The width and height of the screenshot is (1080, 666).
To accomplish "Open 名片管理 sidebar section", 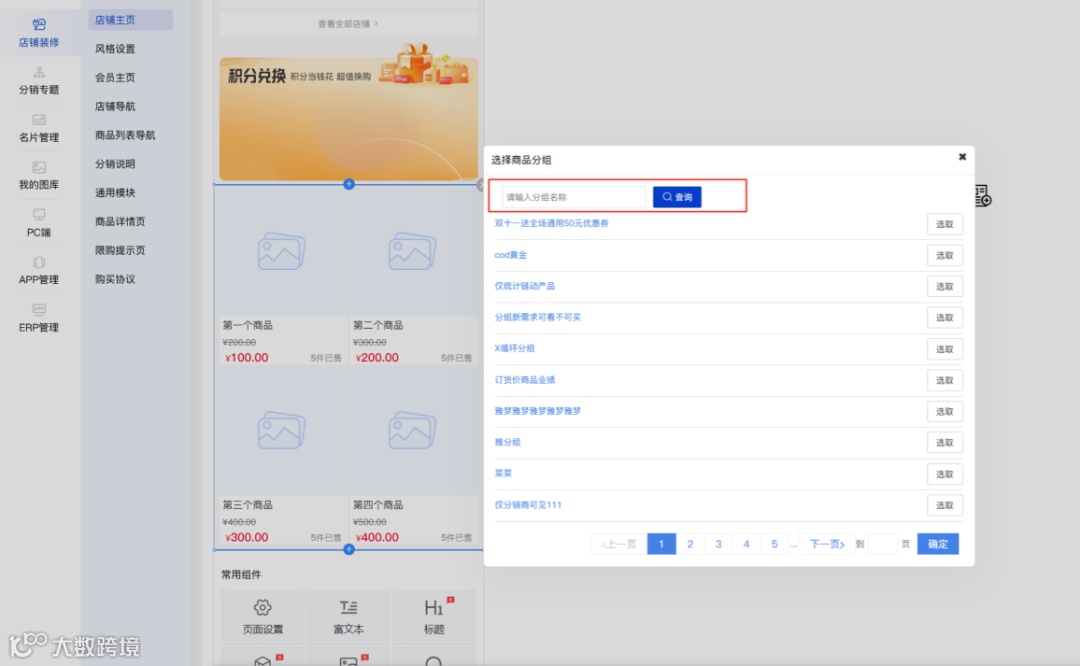I will pyautogui.click(x=39, y=128).
